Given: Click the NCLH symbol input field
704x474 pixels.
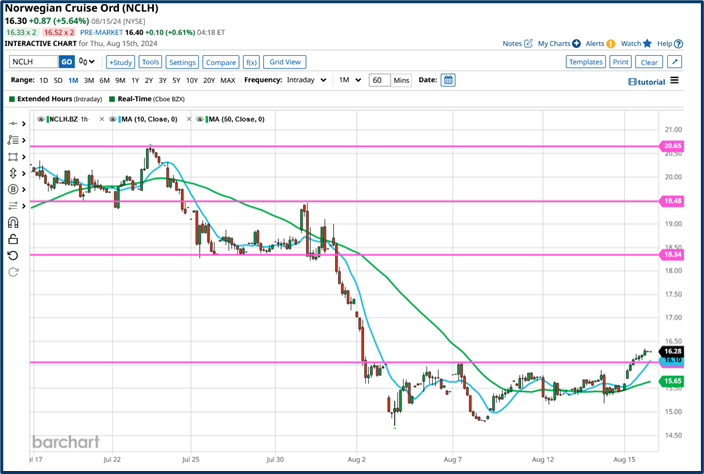Looking at the screenshot, I should pos(34,62).
